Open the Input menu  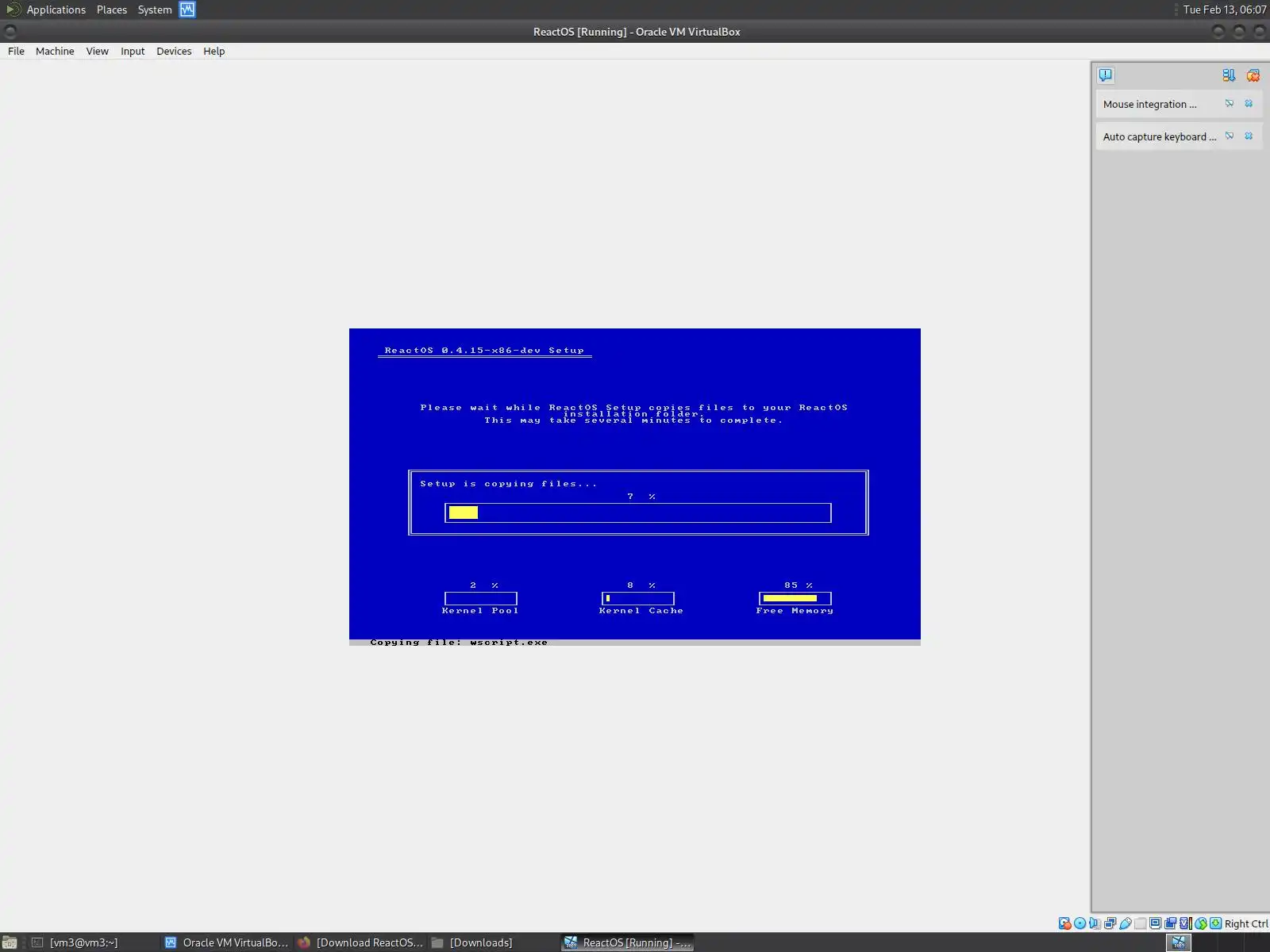(133, 52)
